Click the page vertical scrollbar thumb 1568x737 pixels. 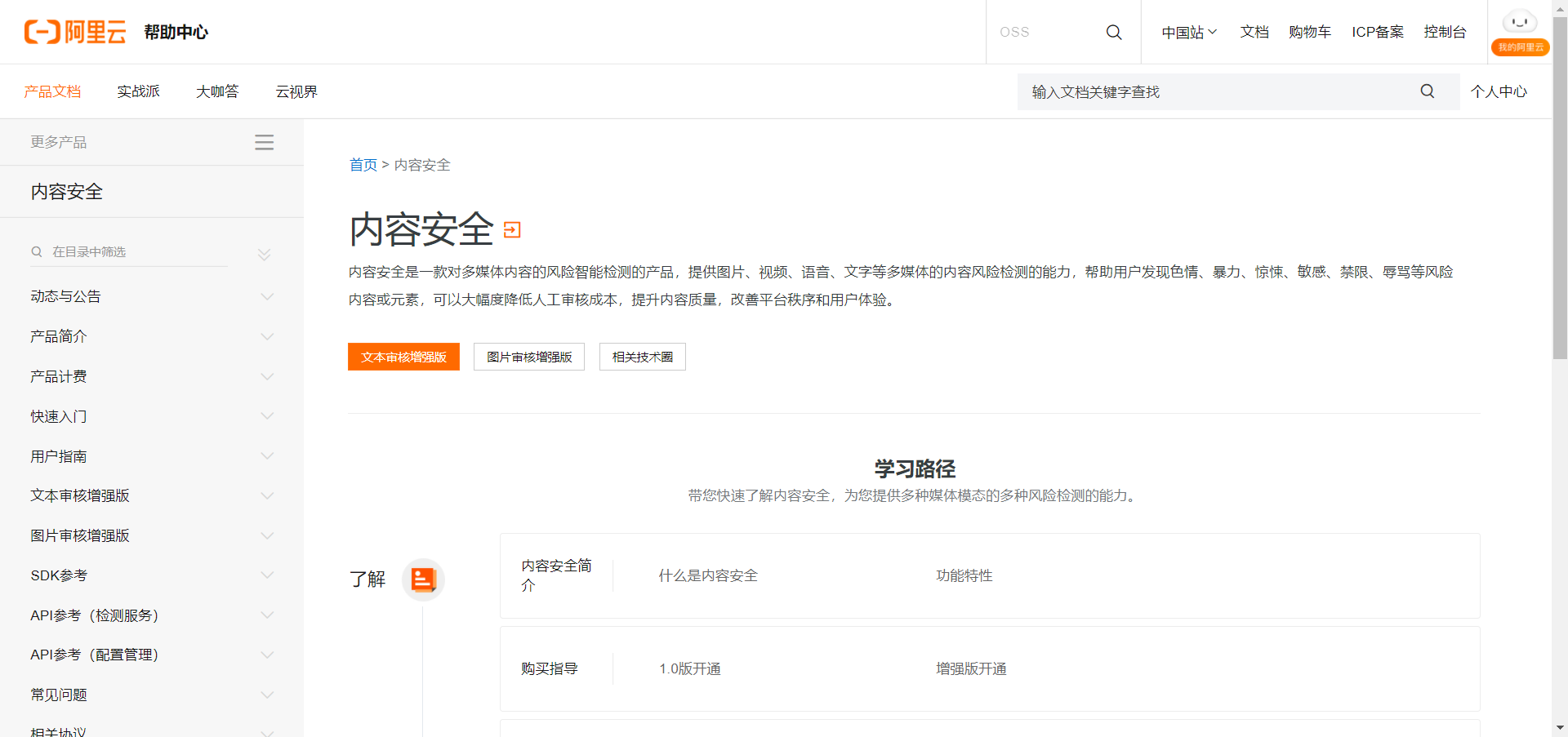pyautogui.click(x=1560, y=188)
